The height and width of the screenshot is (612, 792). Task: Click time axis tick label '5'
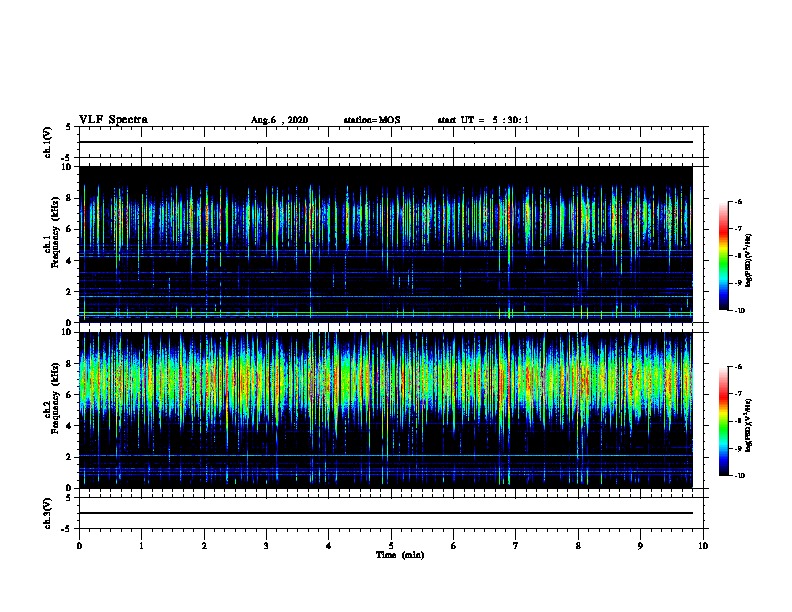(391, 545)
